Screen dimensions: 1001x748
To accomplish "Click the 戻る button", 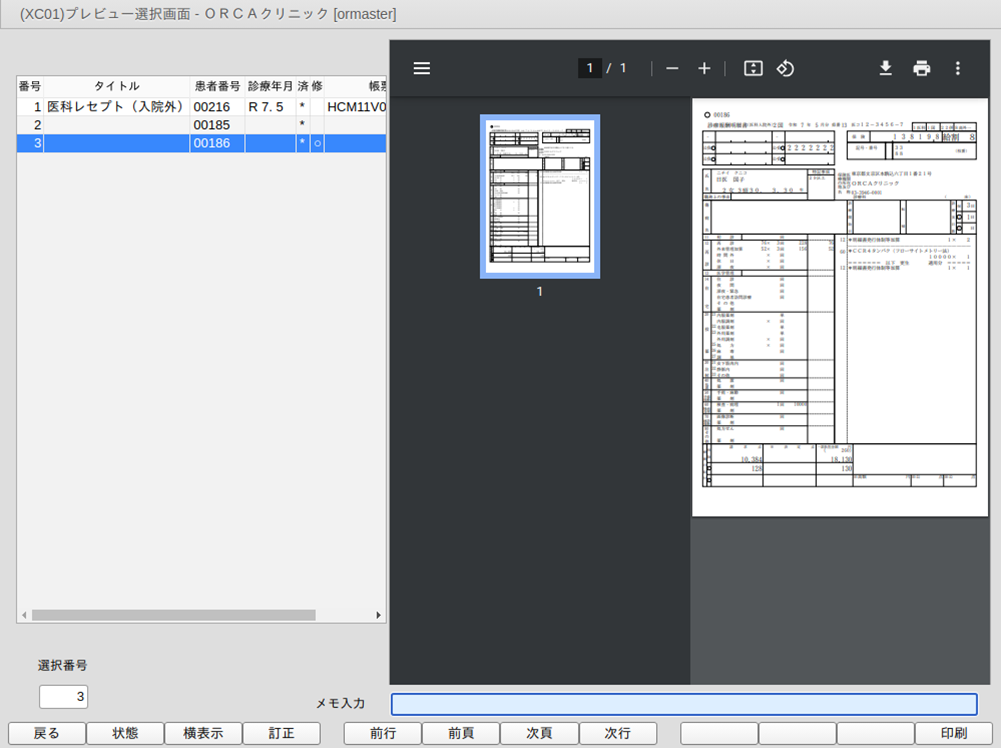I will coord(46,733).
